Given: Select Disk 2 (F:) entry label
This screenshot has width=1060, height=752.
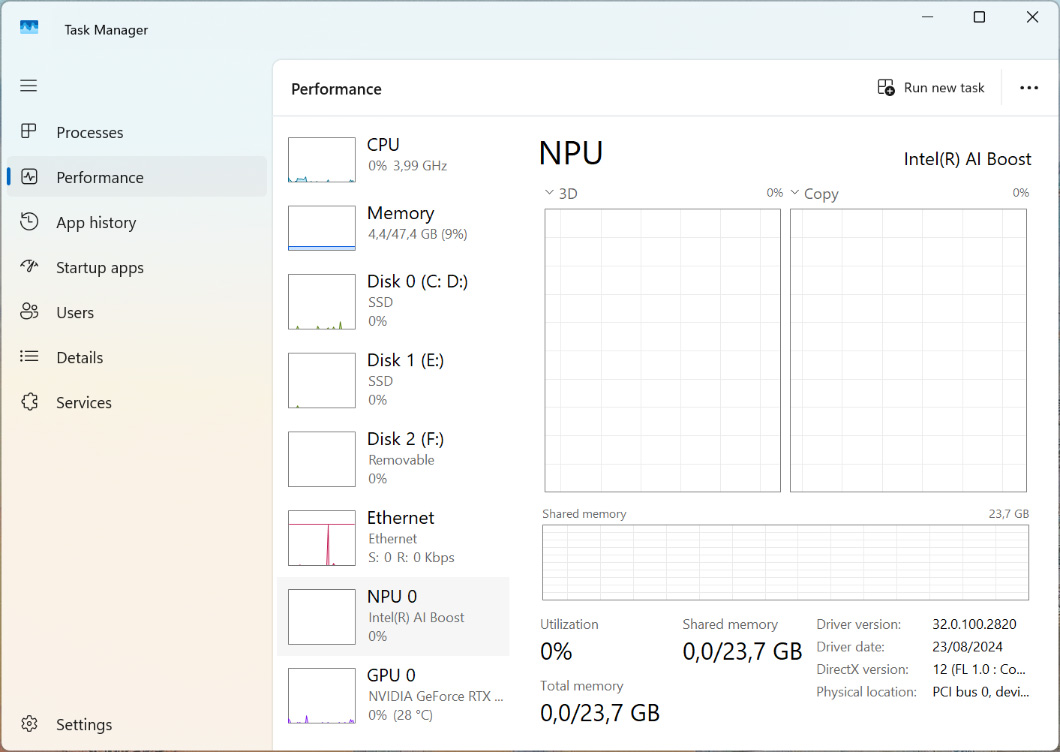Looking at the screenshot, I should [x=406, y=439].
